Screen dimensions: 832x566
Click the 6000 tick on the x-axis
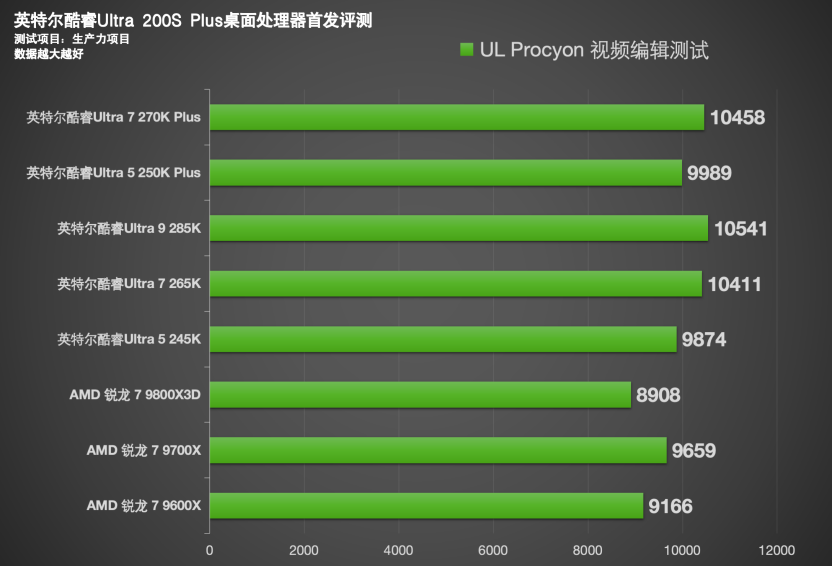point(493,549)
